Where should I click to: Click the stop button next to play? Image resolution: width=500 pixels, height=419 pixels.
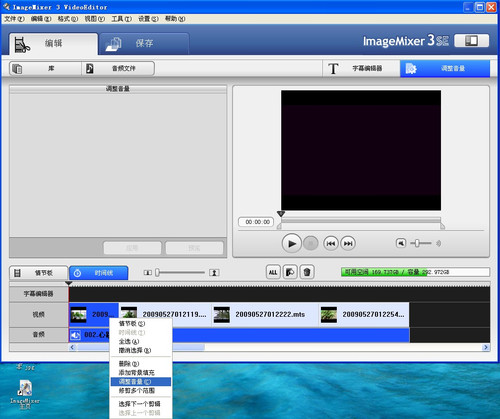pos(310,243)
